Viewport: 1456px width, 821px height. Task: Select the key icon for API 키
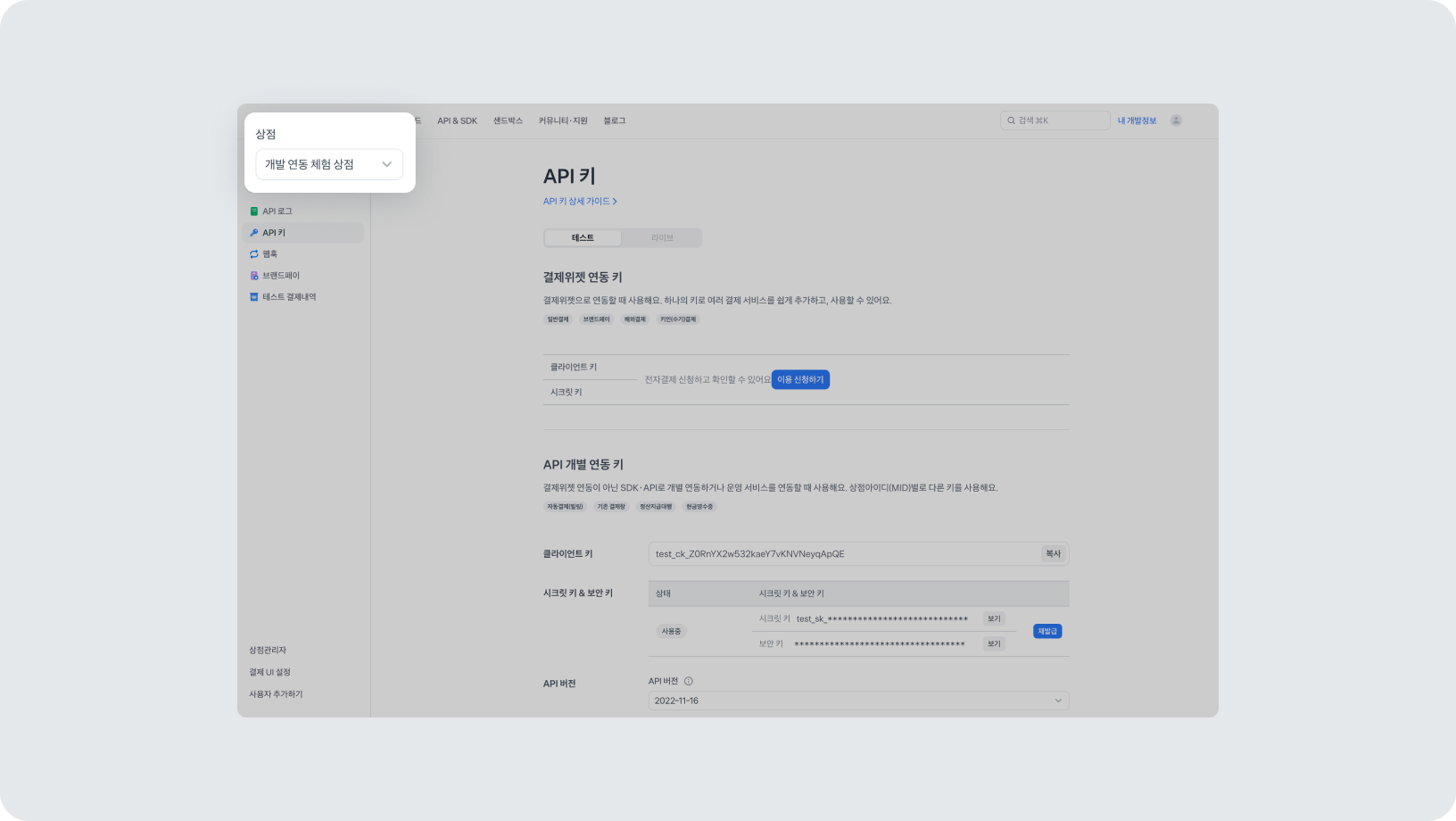(254, 233)
